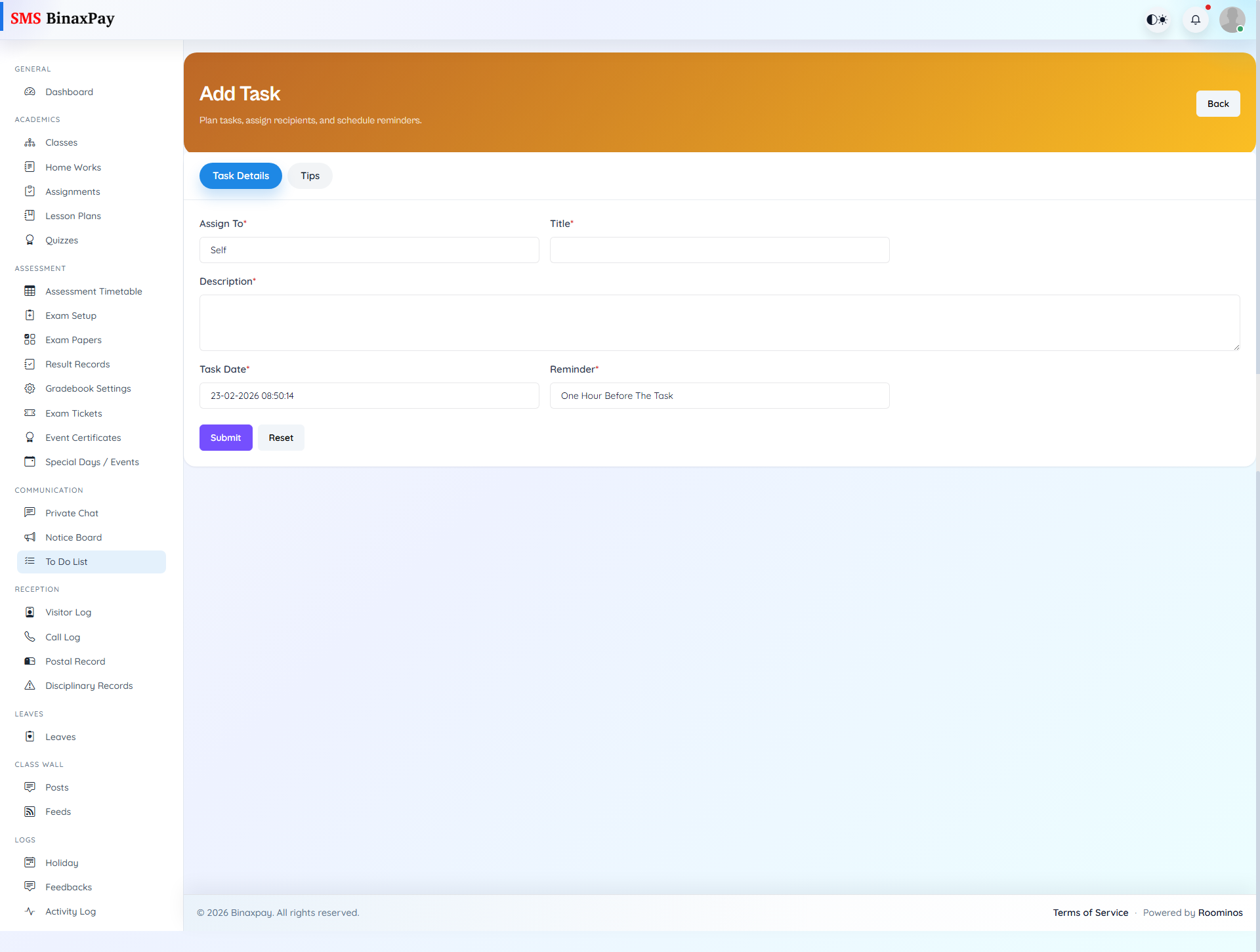Click the Feeds RSS icon

click(30, 812)
